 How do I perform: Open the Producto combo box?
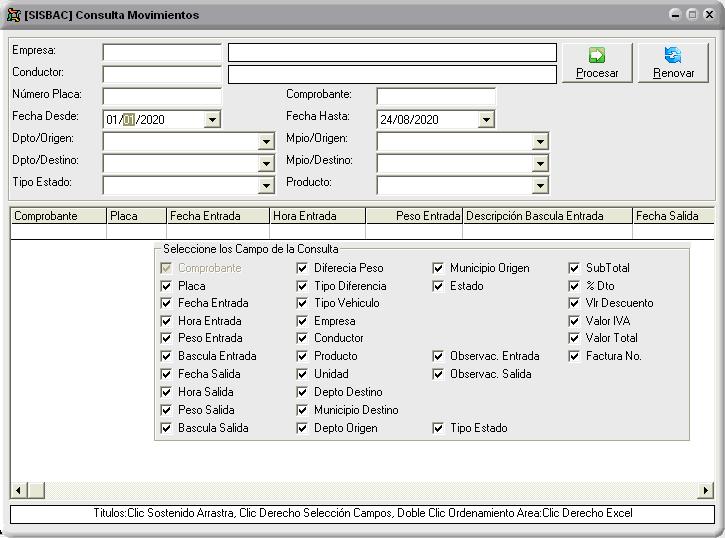[x=540, y=185]
